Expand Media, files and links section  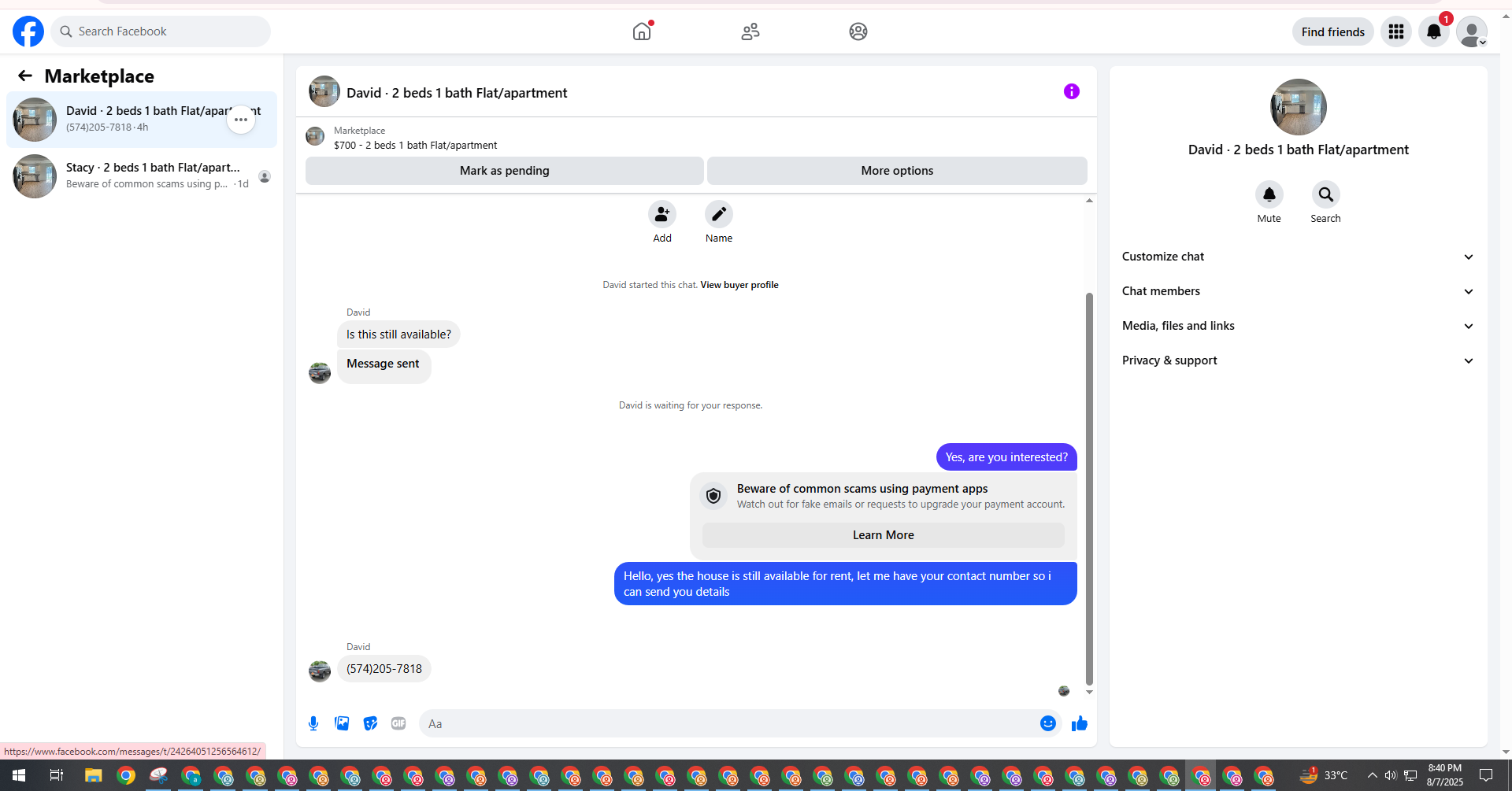(1298, 326)
